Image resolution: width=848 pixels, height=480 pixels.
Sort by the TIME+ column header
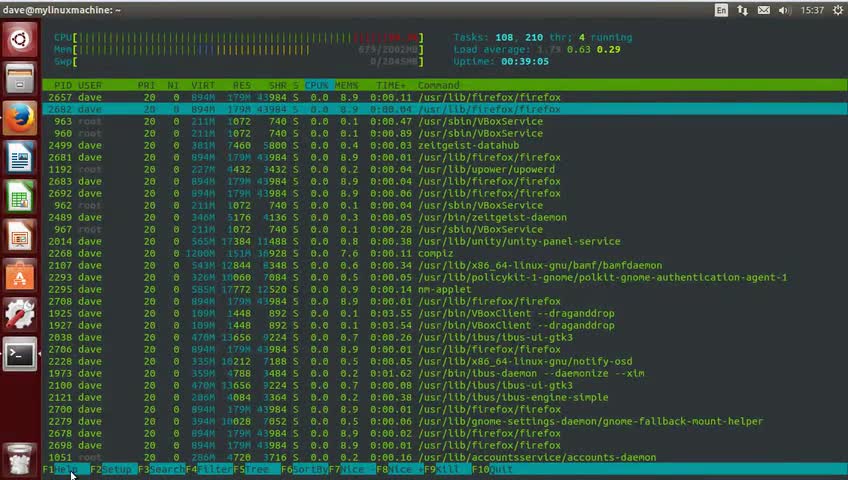point(391,85)
